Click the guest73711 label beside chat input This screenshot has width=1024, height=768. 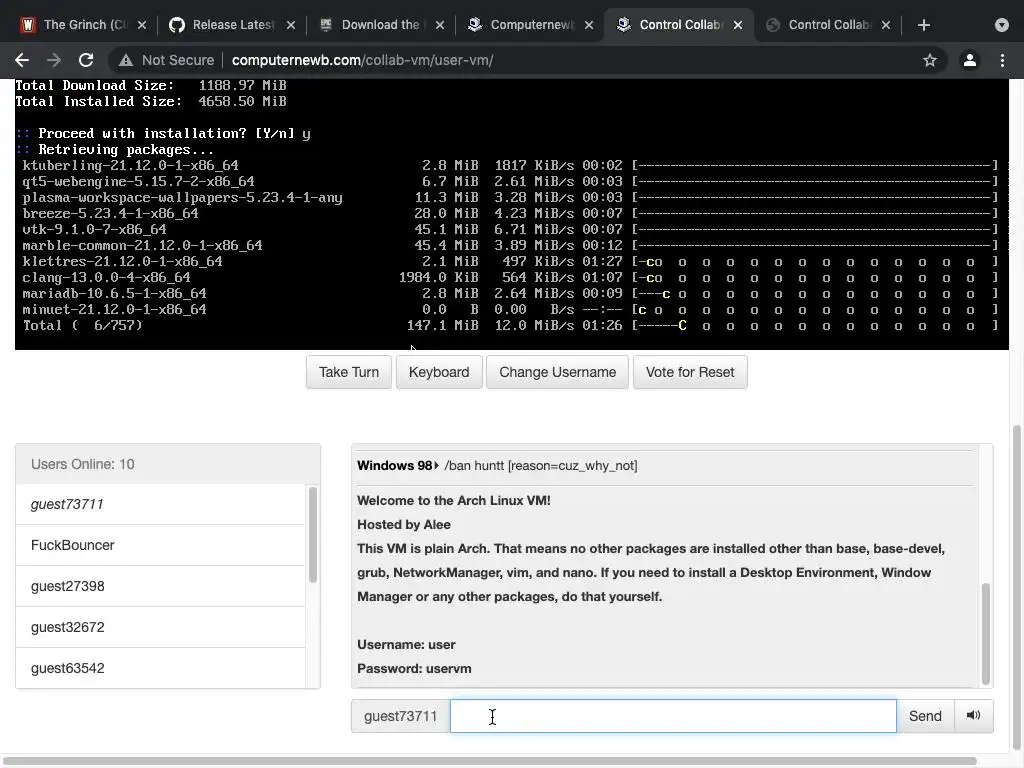400,716
